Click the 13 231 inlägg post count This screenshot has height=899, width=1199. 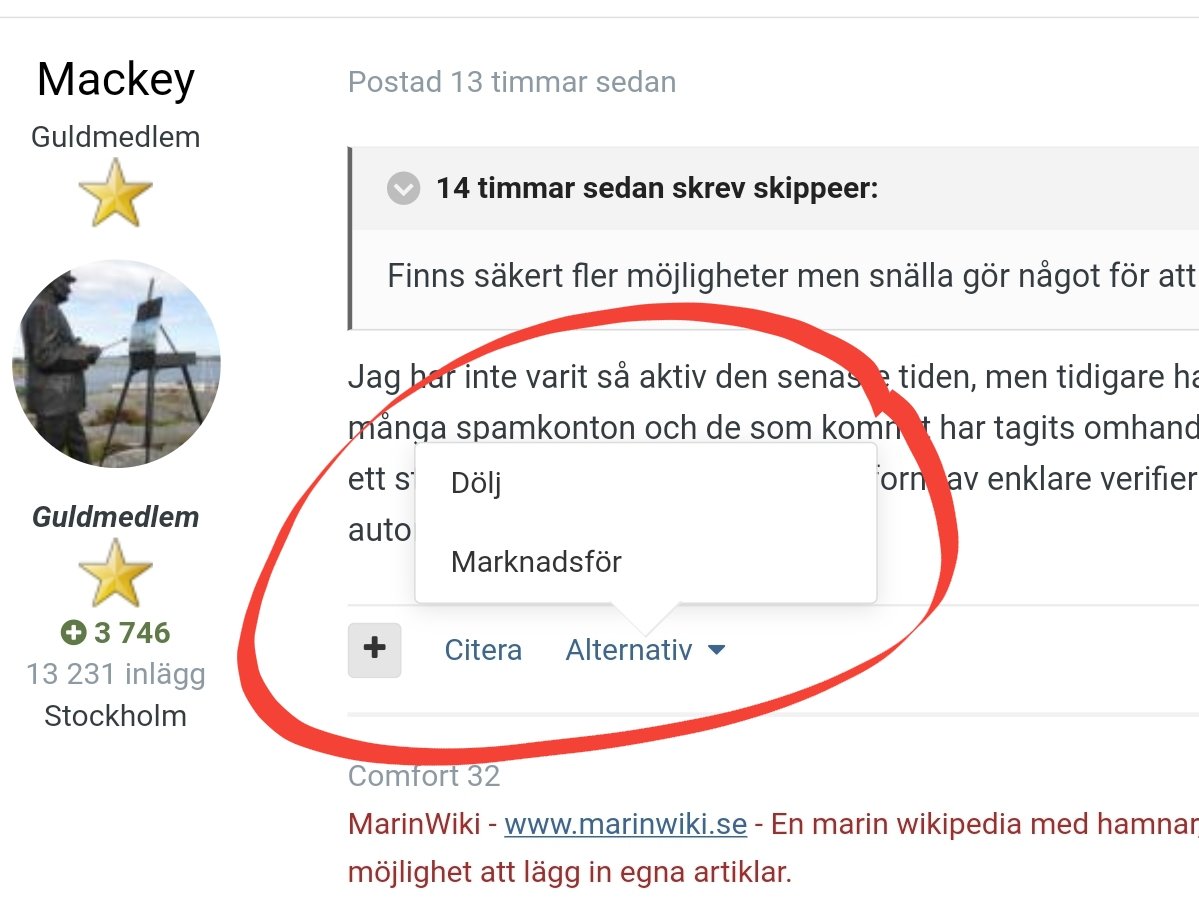tap(115, 674)
